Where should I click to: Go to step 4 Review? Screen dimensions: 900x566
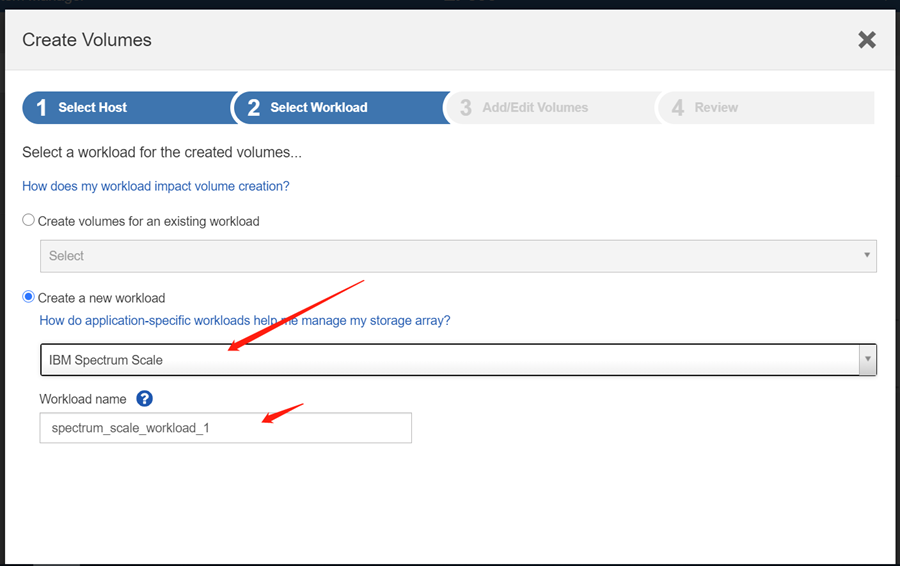pyautogui.click(x=766, y=107)
